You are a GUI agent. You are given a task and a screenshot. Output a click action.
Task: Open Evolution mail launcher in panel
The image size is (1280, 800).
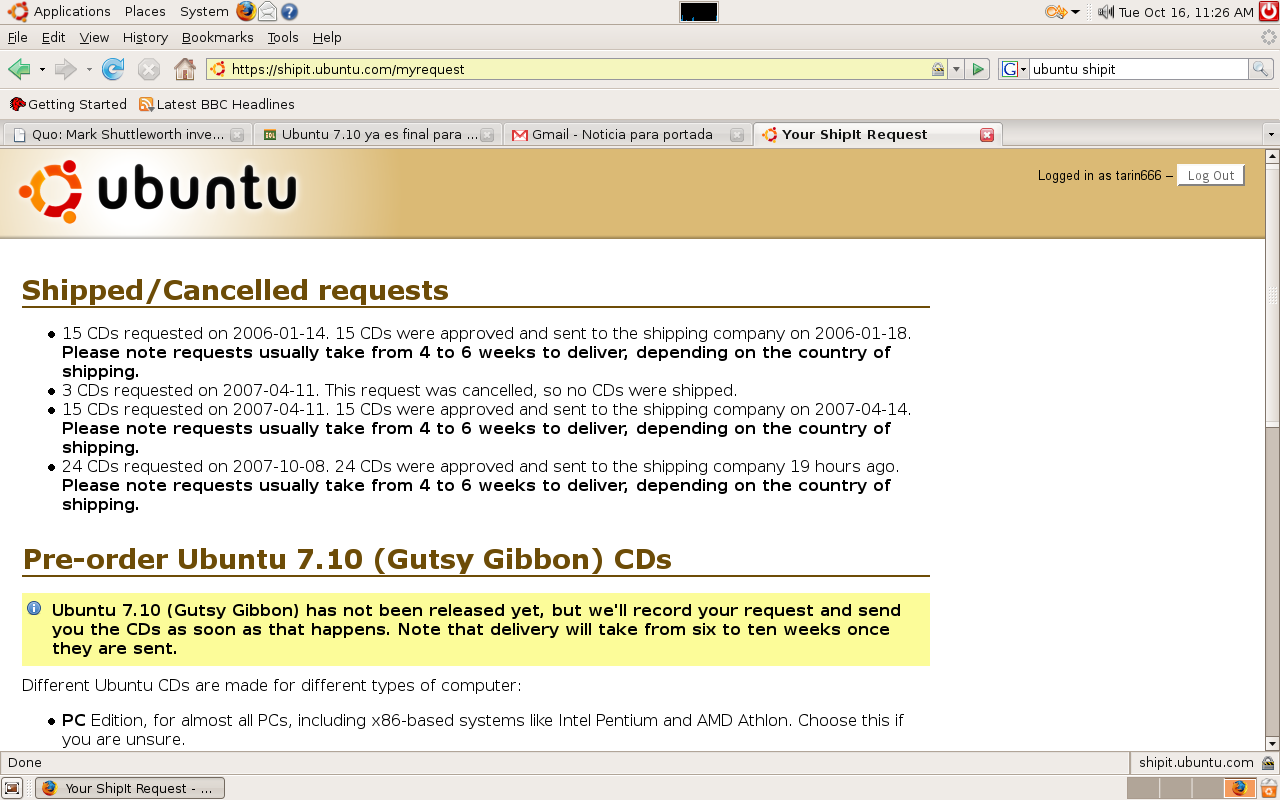tap(268, 12)
